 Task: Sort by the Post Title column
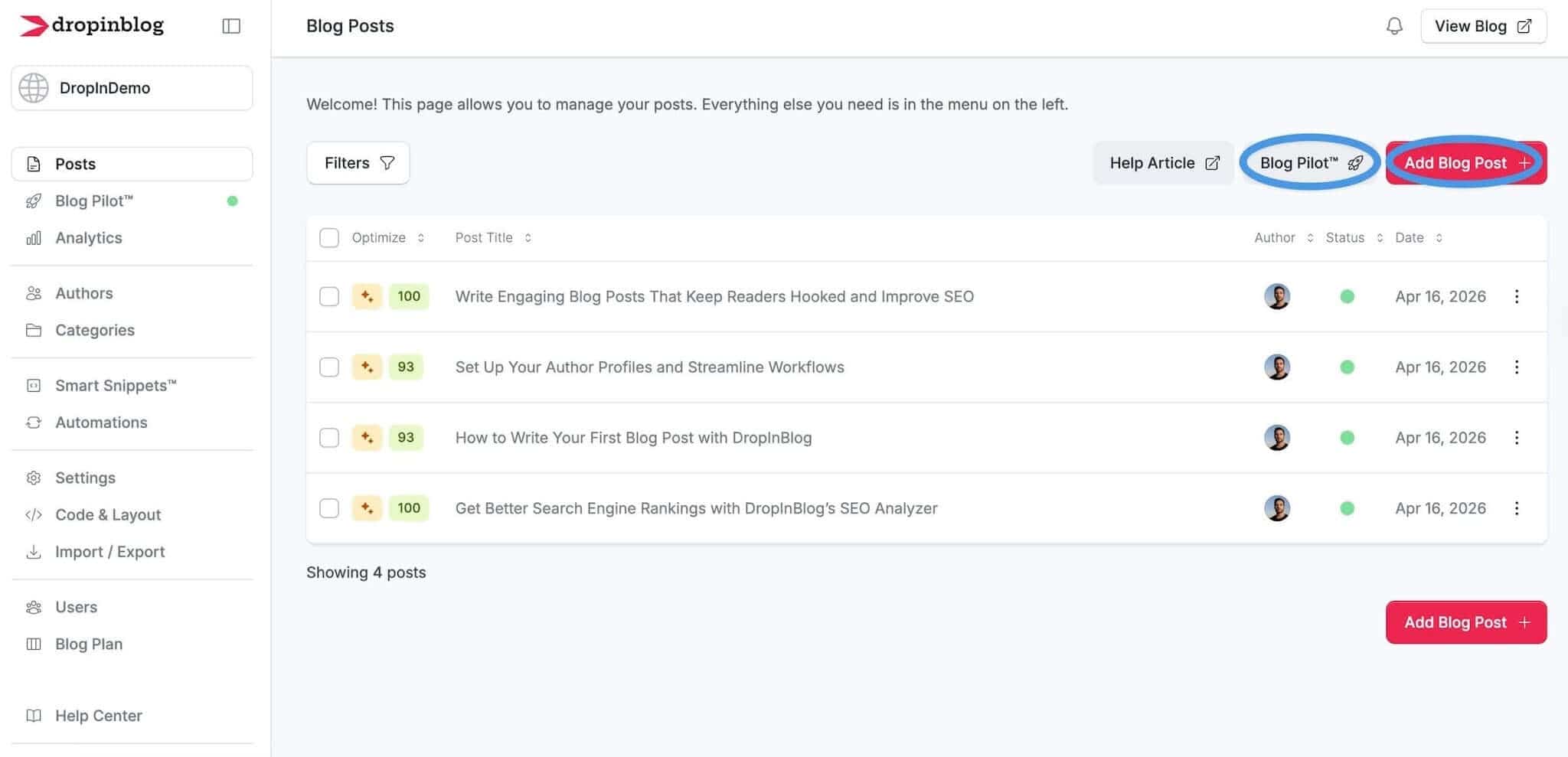pos(493,237)
